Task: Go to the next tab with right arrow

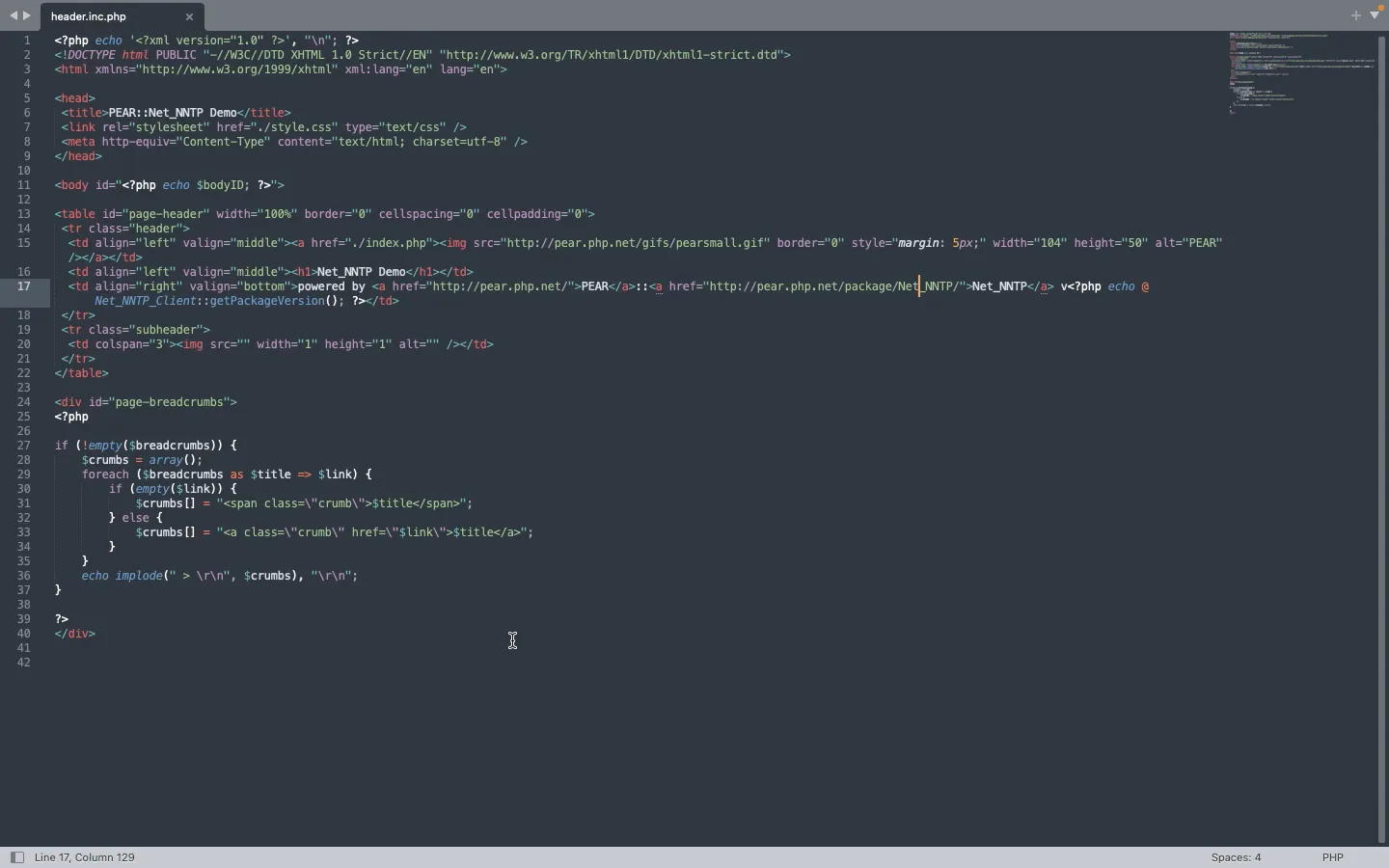Action: [x=27, y=16]
